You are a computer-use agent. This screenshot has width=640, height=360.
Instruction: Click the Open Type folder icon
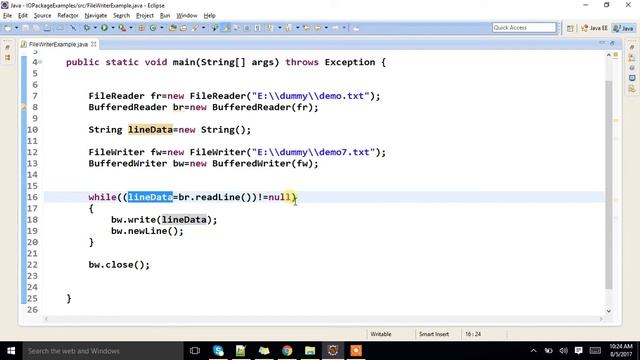click(x=172, y=28)
